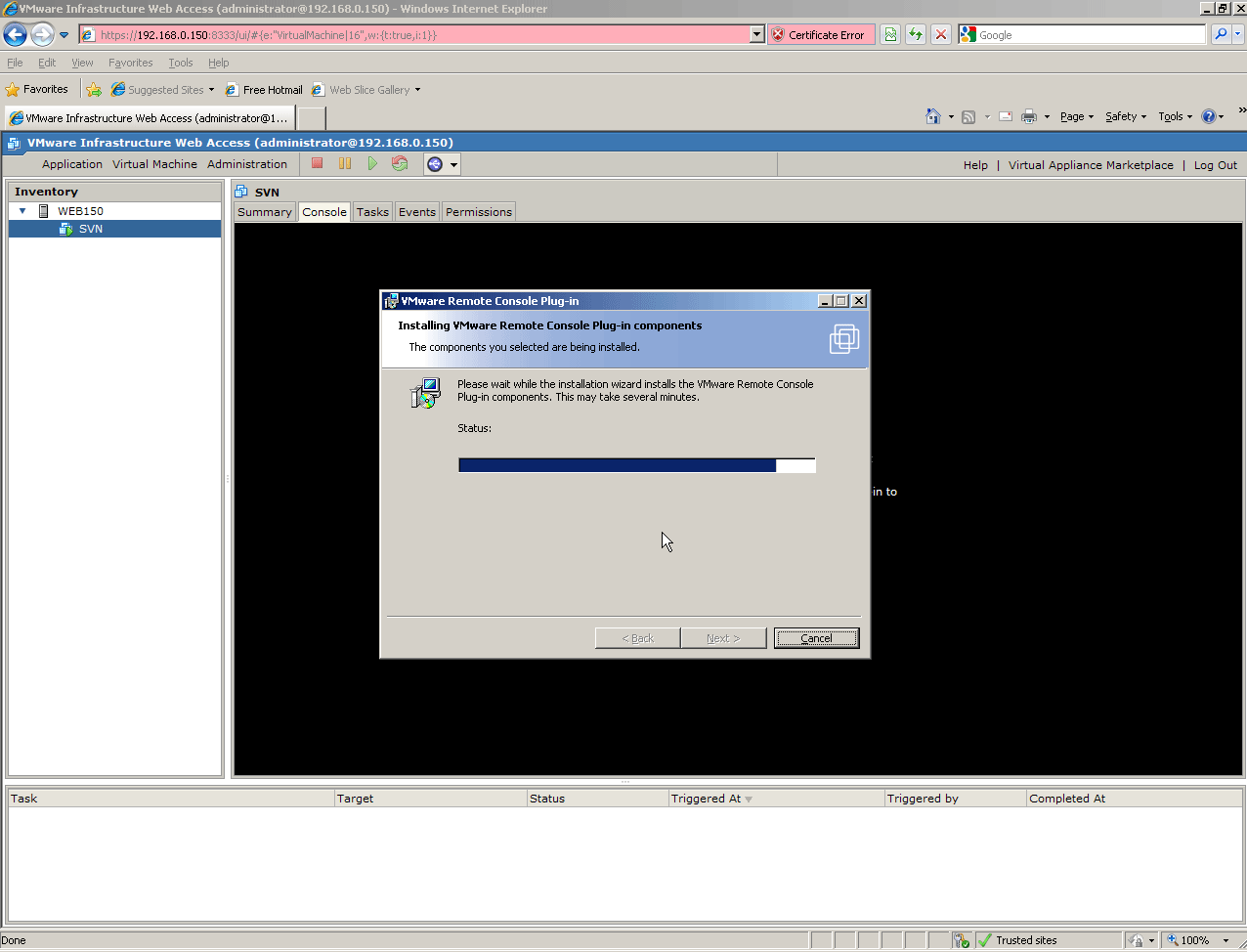The width and height of the screenshot is (1247, 952).
Task: Switch to the Events tab
Action: (x=417, y=212)
